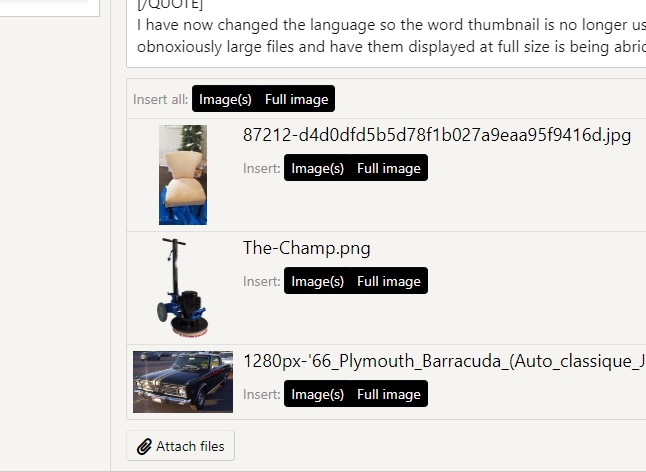
Task: Click the Insert all label
Action: [160, 99]
